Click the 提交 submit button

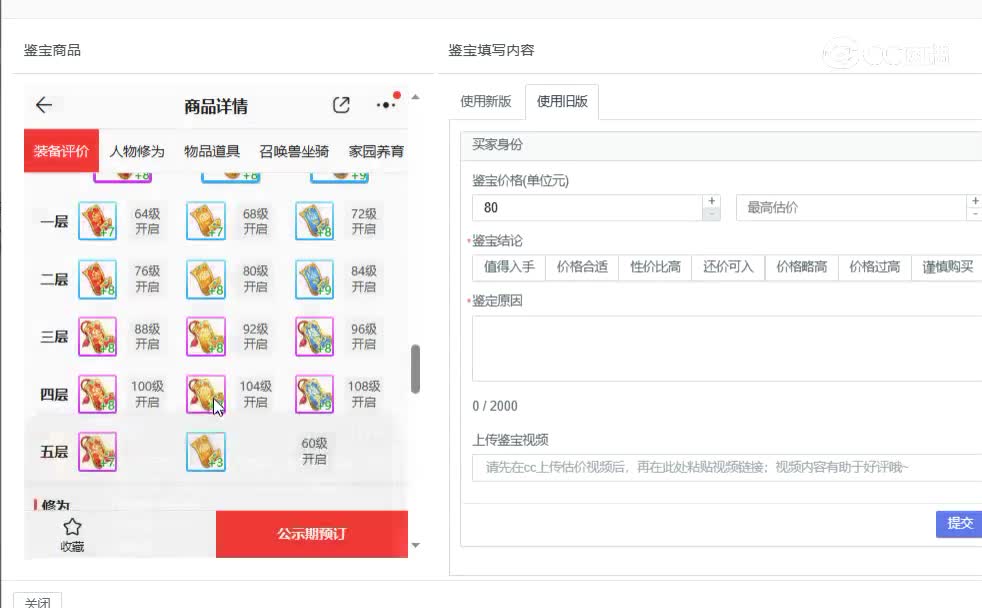pyautogui.click(x=958, y=523)
